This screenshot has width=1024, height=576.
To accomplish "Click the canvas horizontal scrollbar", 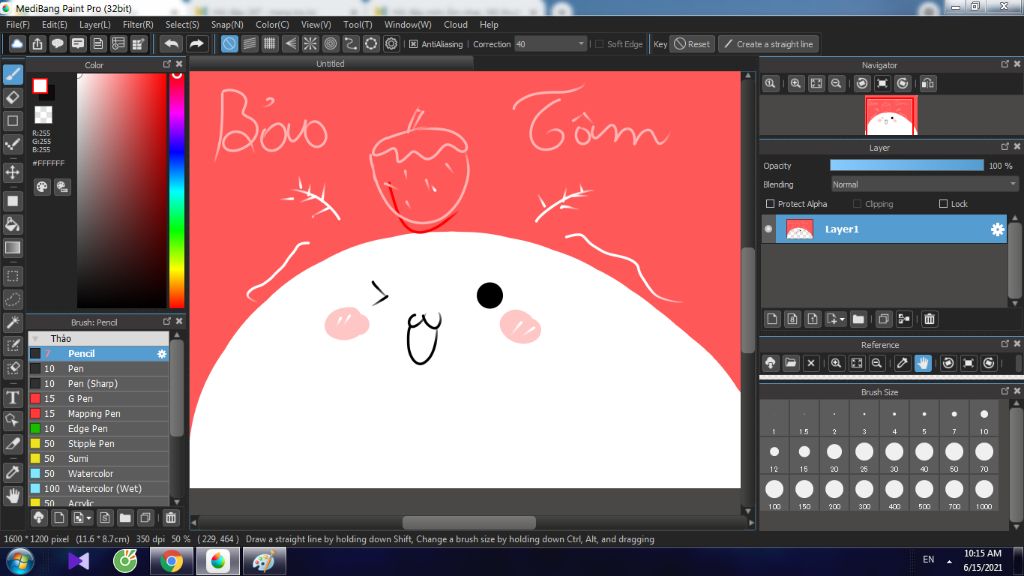I will click(469, 522).
